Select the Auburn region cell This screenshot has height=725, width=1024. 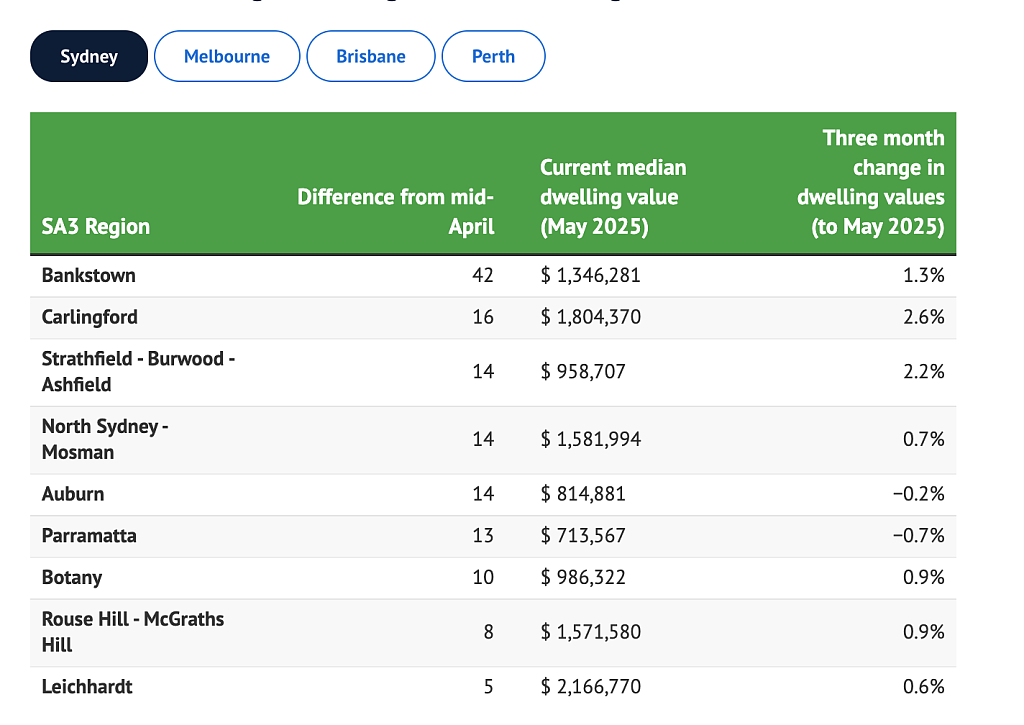(x=73, y=494)
